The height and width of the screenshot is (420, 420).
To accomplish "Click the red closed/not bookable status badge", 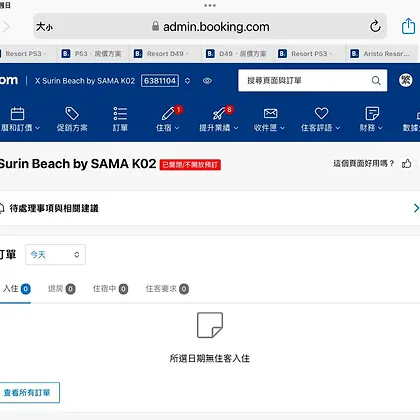I will 190,165.
